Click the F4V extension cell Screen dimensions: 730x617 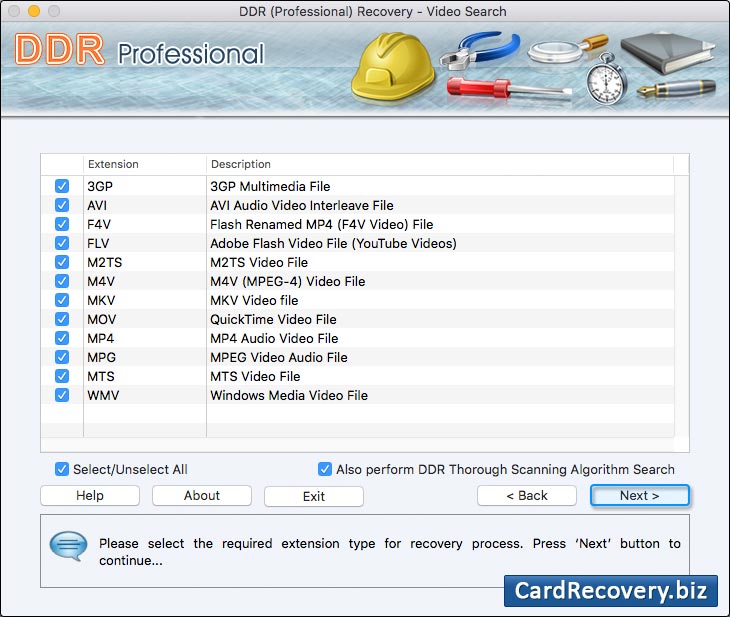[145, 224]
